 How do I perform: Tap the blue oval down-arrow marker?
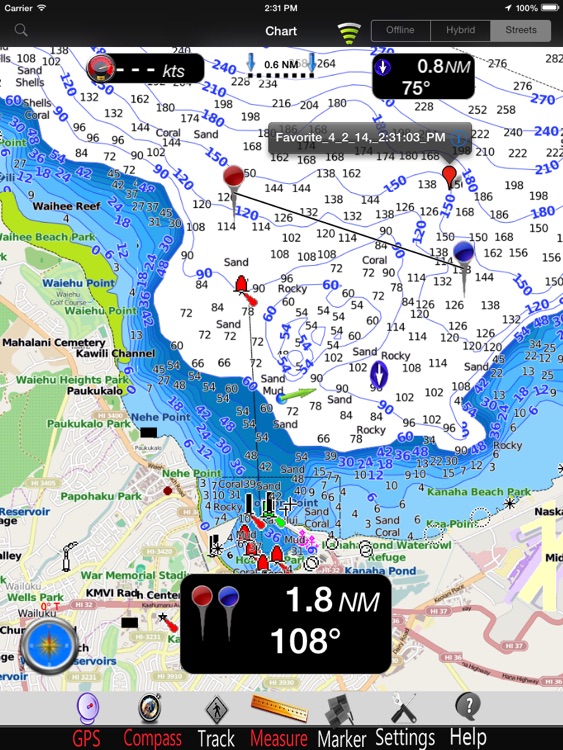click(x=379, y=375)
